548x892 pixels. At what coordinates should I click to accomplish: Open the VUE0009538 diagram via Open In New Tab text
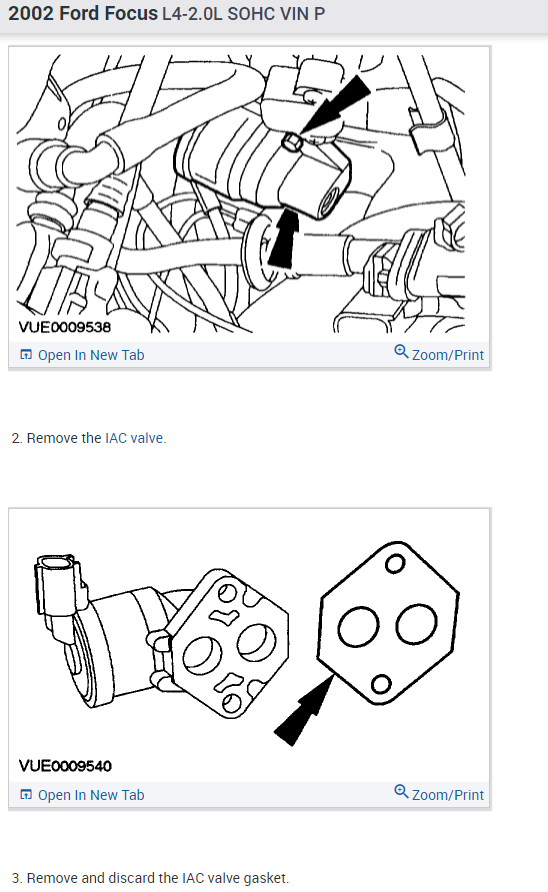(91, 355)
